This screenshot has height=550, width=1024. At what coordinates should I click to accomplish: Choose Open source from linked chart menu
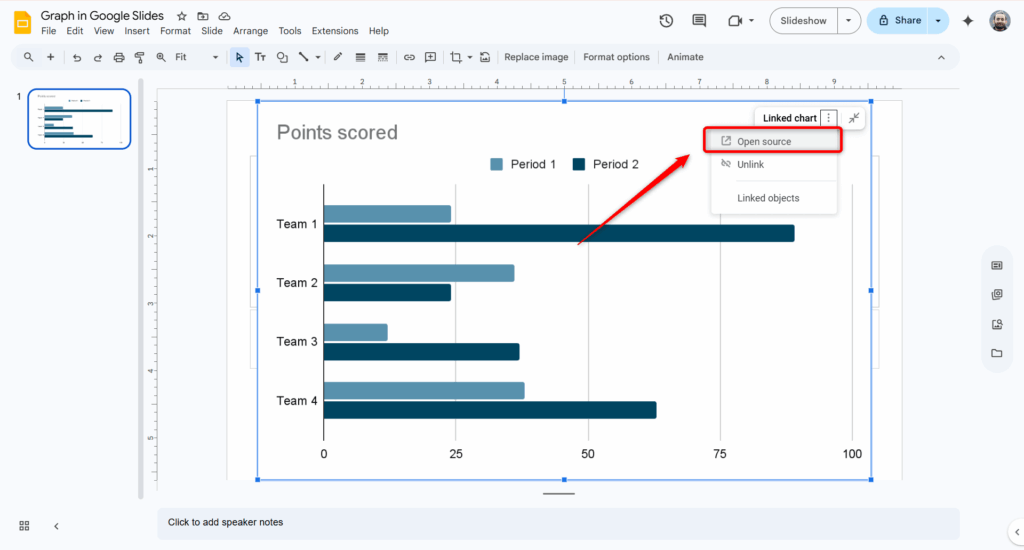(764, 141)
